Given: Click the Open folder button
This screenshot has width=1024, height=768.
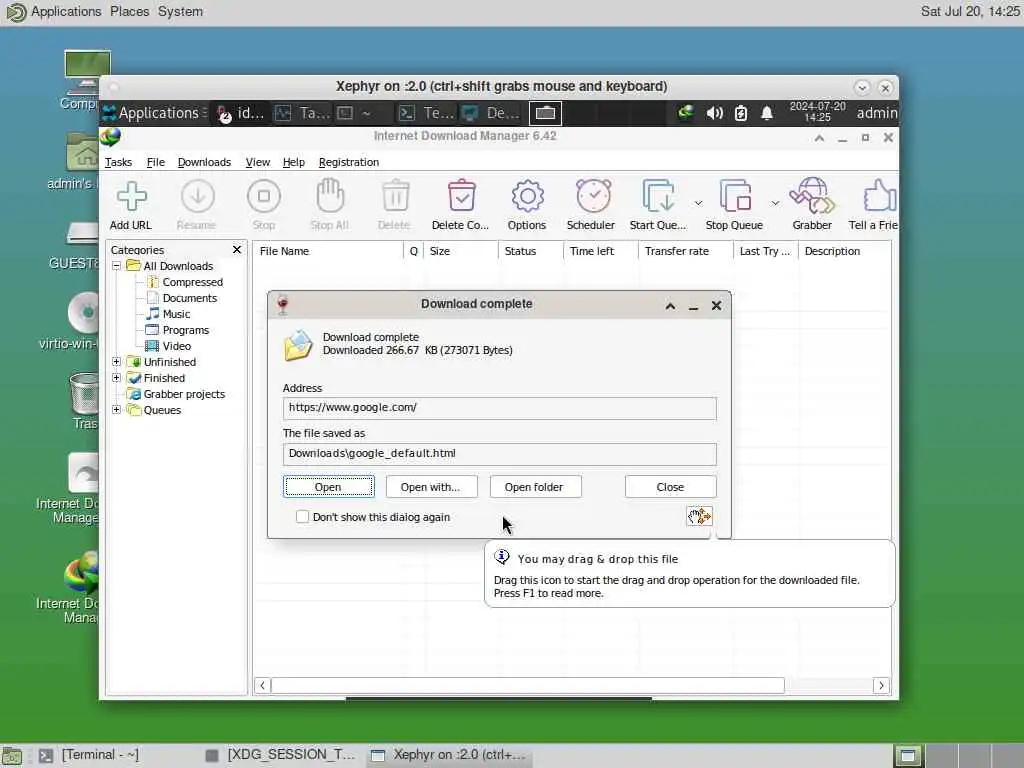Looking at the screenshot, I should click(536, 487).
